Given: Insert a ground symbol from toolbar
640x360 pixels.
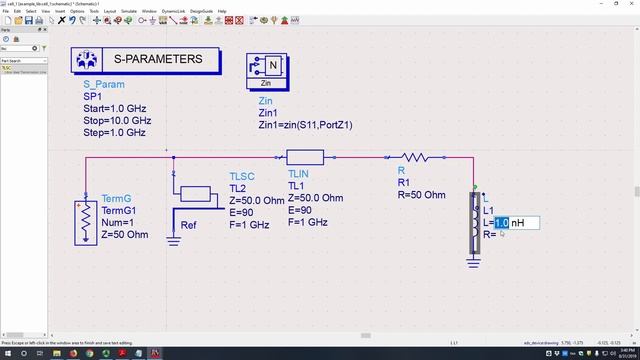Looking at the screenshot, I should click(153, 20).
